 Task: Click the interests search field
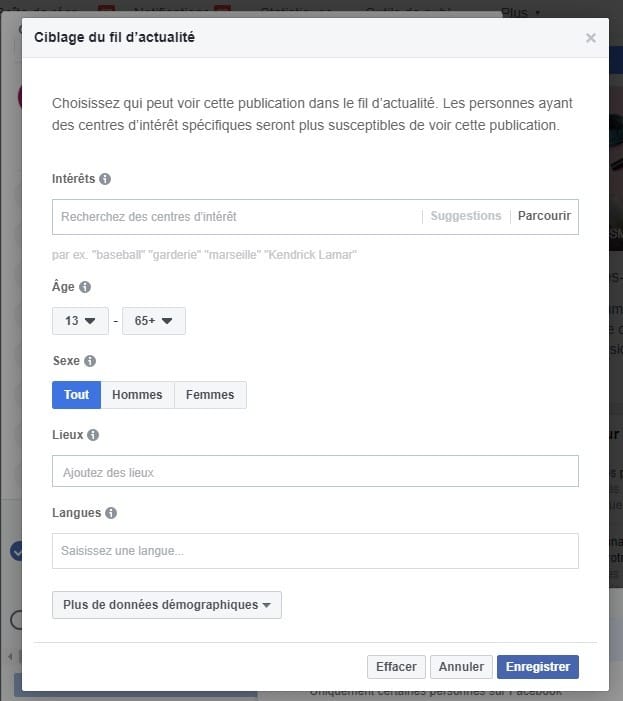pyautogui.click(x=236, y=216)
